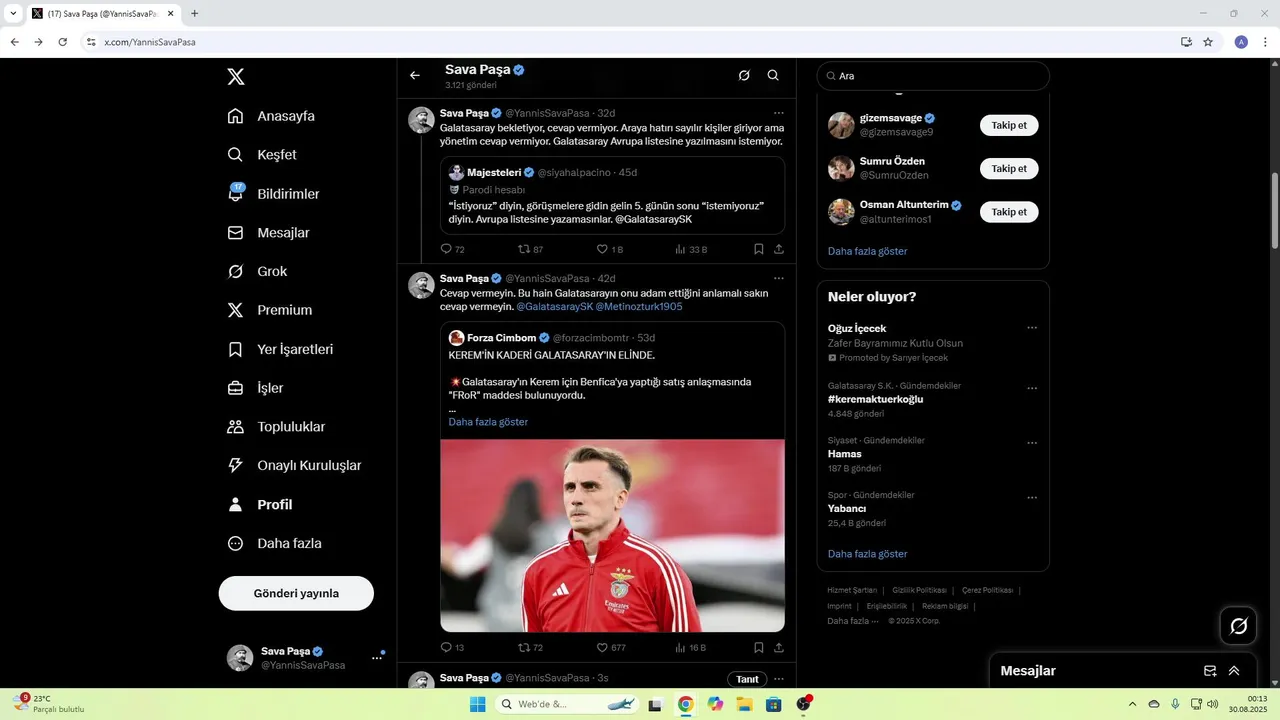The image size is (1280, 720).
Task: Open Chrome profile avatar menu
Action: pos(1241,42)
